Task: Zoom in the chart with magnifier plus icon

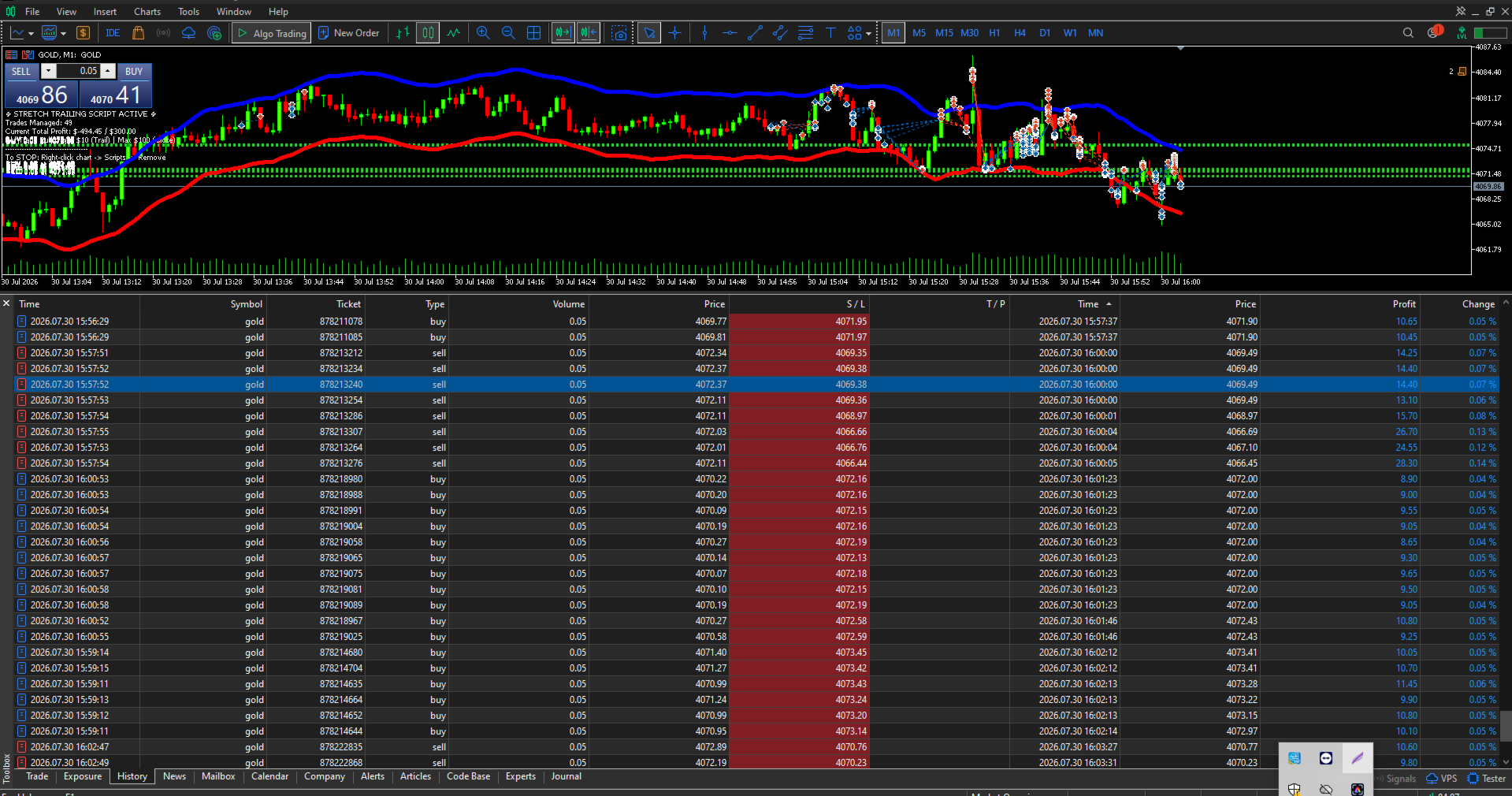Action: (483, 33)
